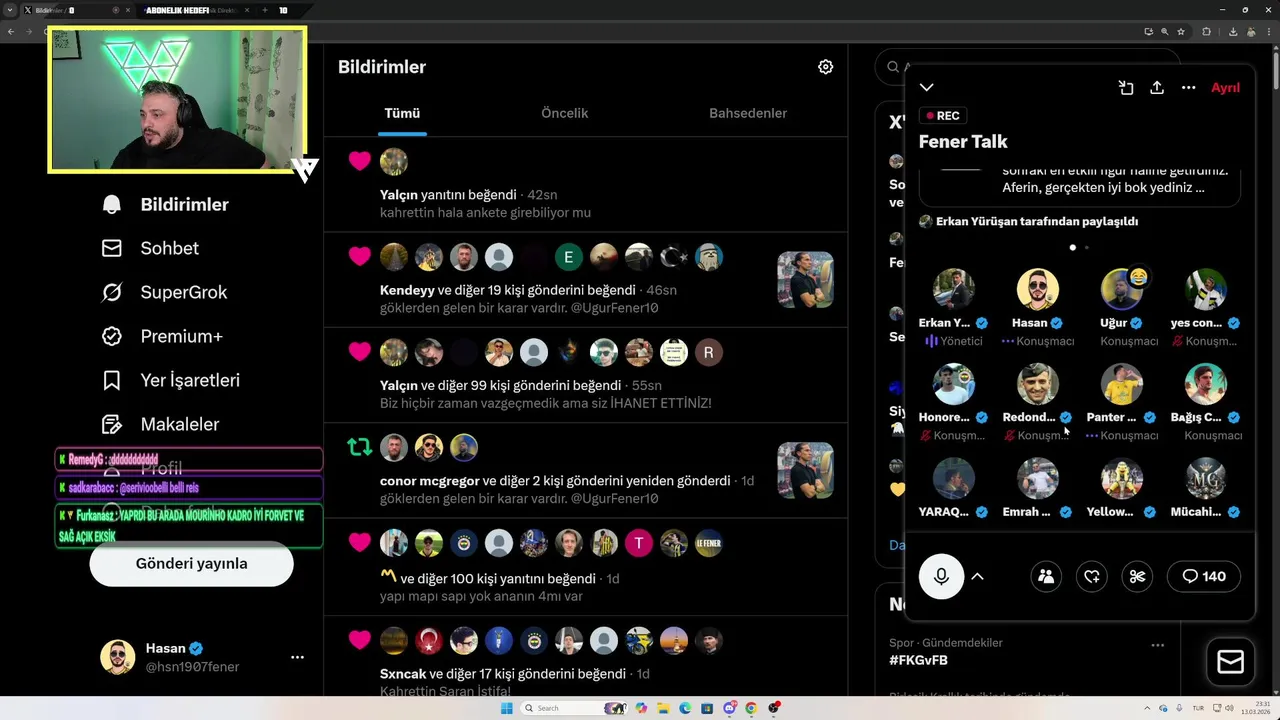Open 100 others liked your reply notification
This screenshot has width=1280, height=720.
click(585, 566)
